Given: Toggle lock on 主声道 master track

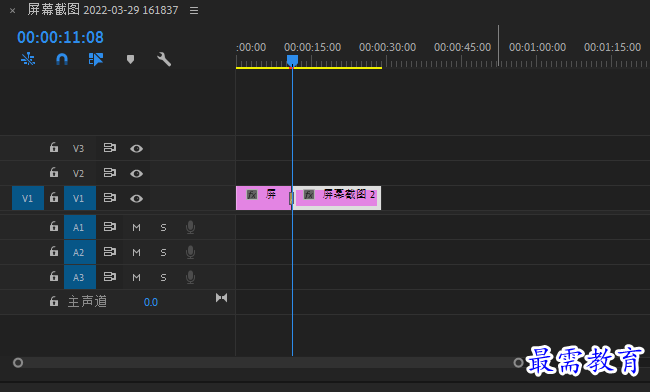Looking at the screenshot, I should coord(54,301).
